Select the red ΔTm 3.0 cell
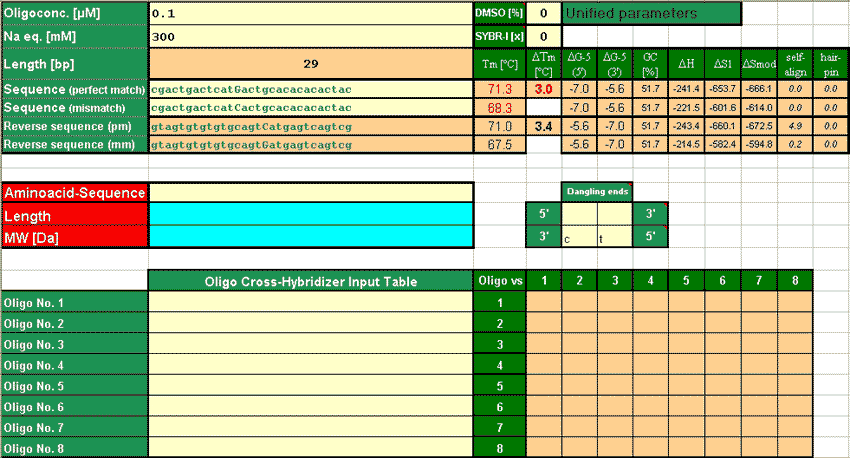 543,90
